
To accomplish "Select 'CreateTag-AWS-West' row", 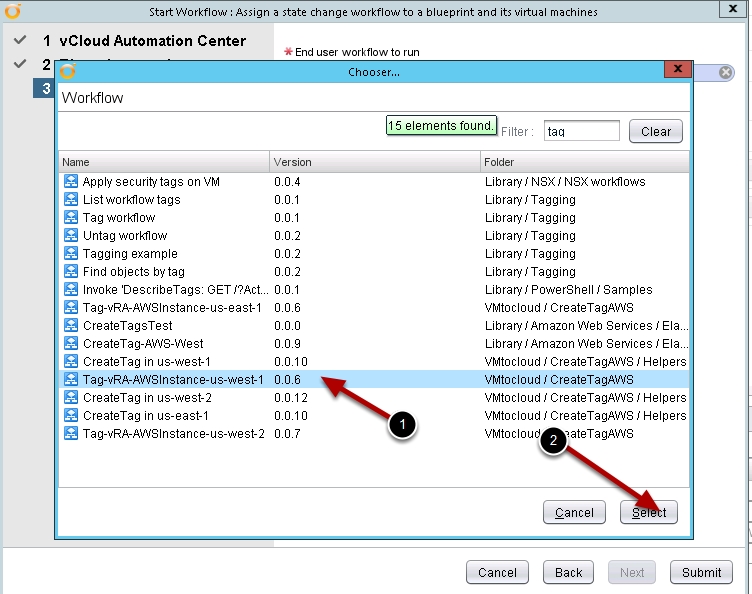I will pos(374,343).
